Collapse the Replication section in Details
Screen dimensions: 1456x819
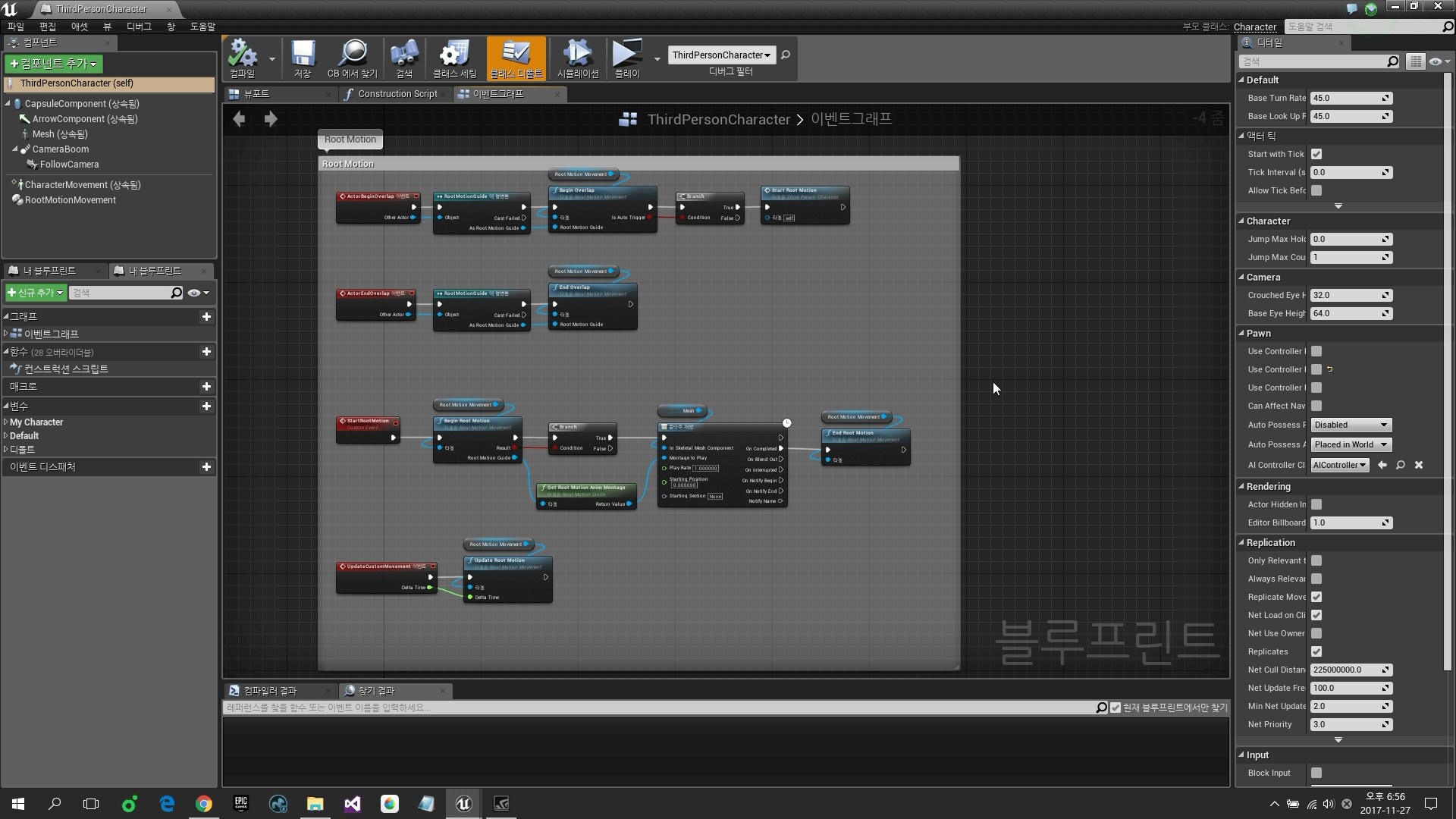pos(1242,542)
